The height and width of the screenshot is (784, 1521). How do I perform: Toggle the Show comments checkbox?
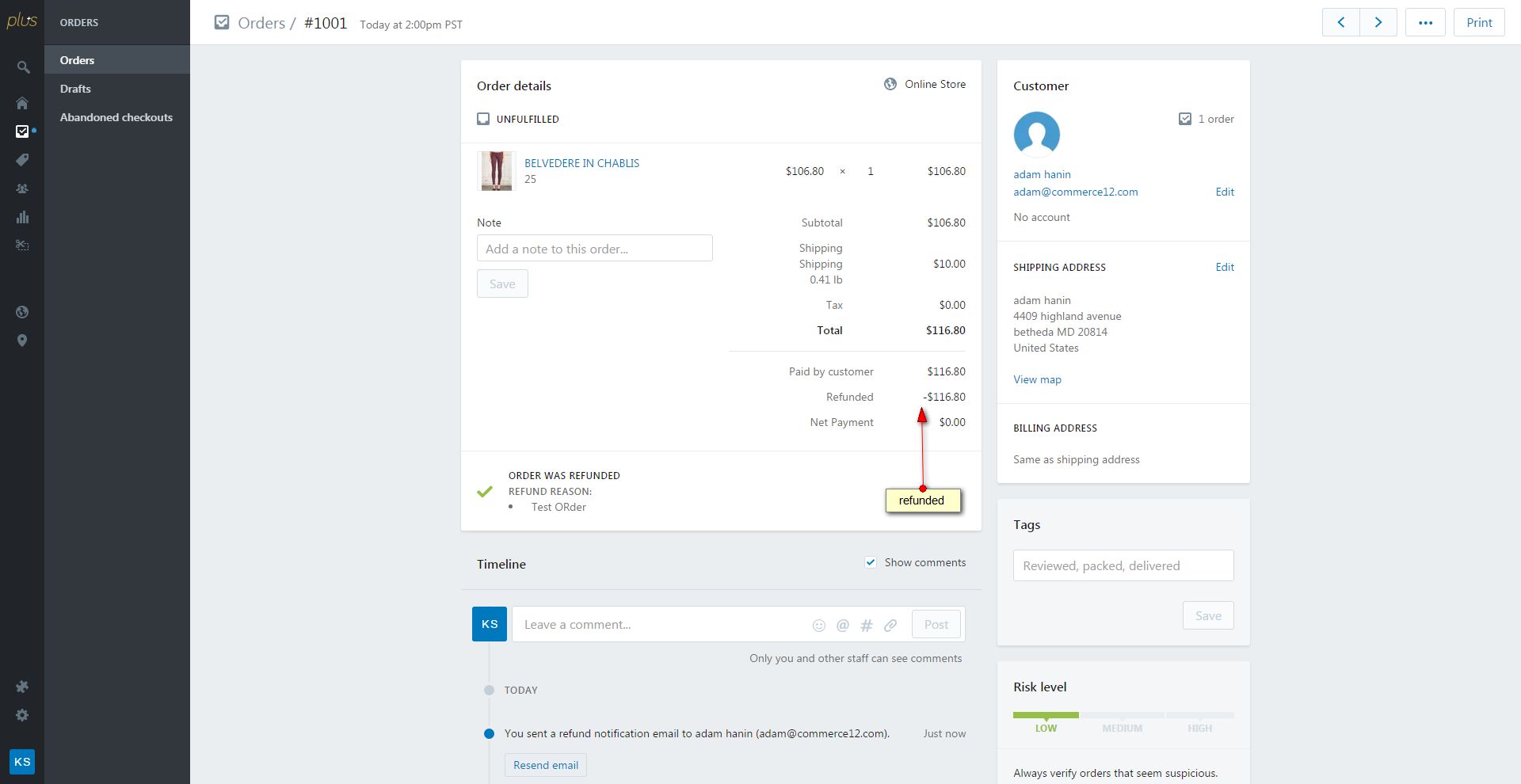click(871, 562)
